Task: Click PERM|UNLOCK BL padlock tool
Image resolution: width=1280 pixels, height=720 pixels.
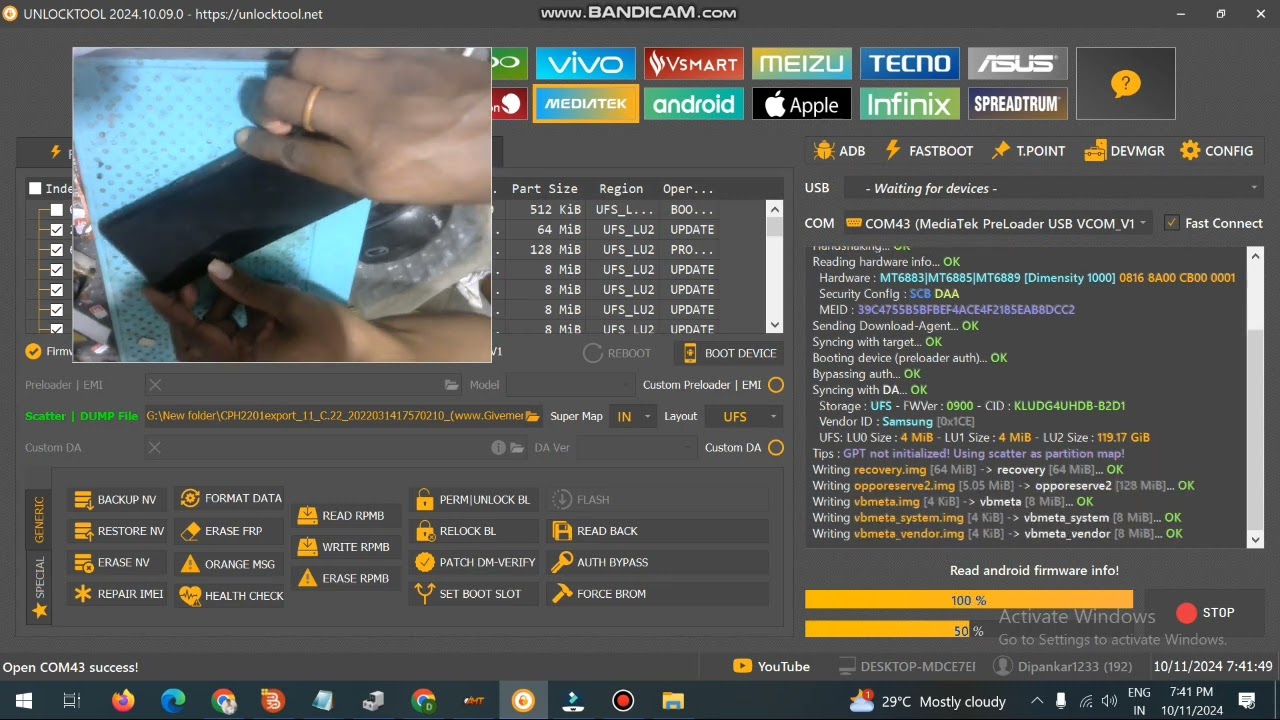Action: 473,500
